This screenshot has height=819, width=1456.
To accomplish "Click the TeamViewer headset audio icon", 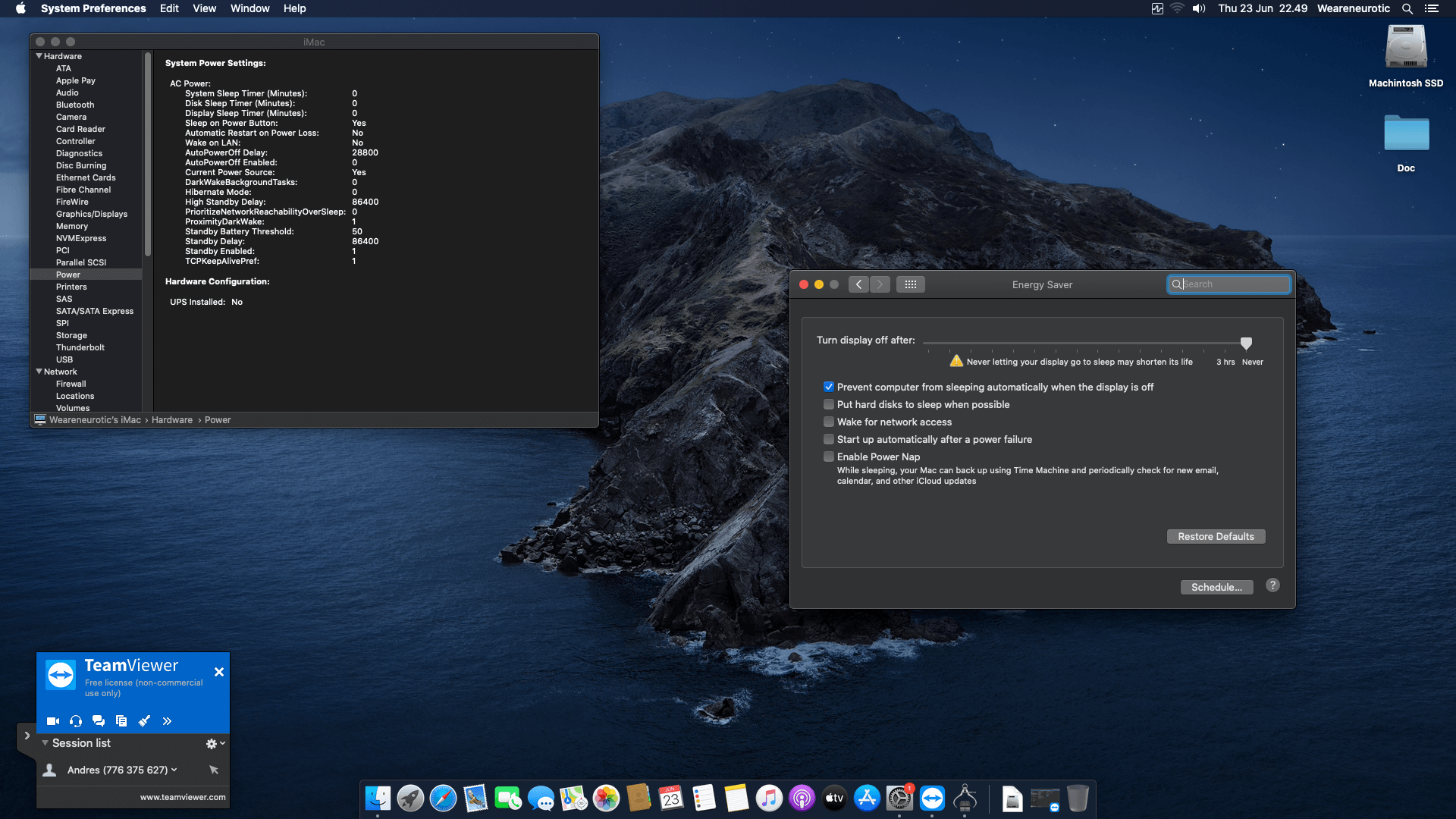I will (x=76, y=721).
